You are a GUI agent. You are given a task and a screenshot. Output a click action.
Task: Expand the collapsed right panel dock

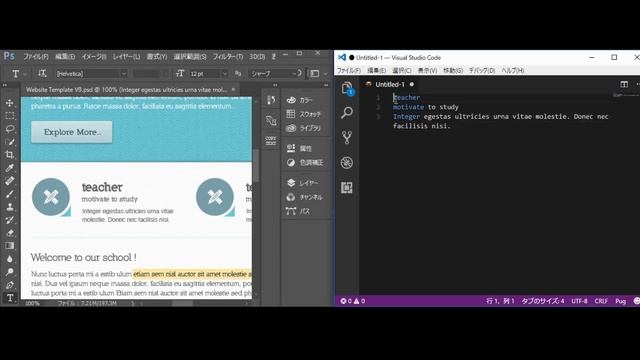click(326, 85)
